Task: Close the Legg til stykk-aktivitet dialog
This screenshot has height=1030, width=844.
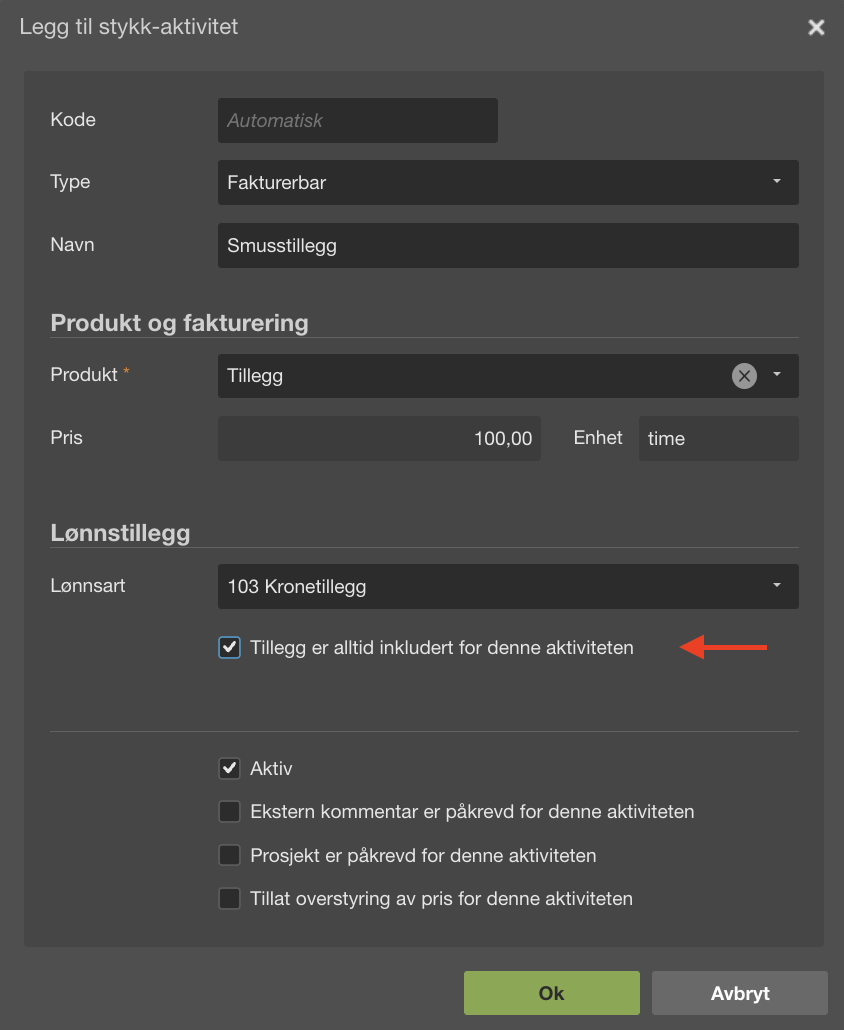Action: 816,27
